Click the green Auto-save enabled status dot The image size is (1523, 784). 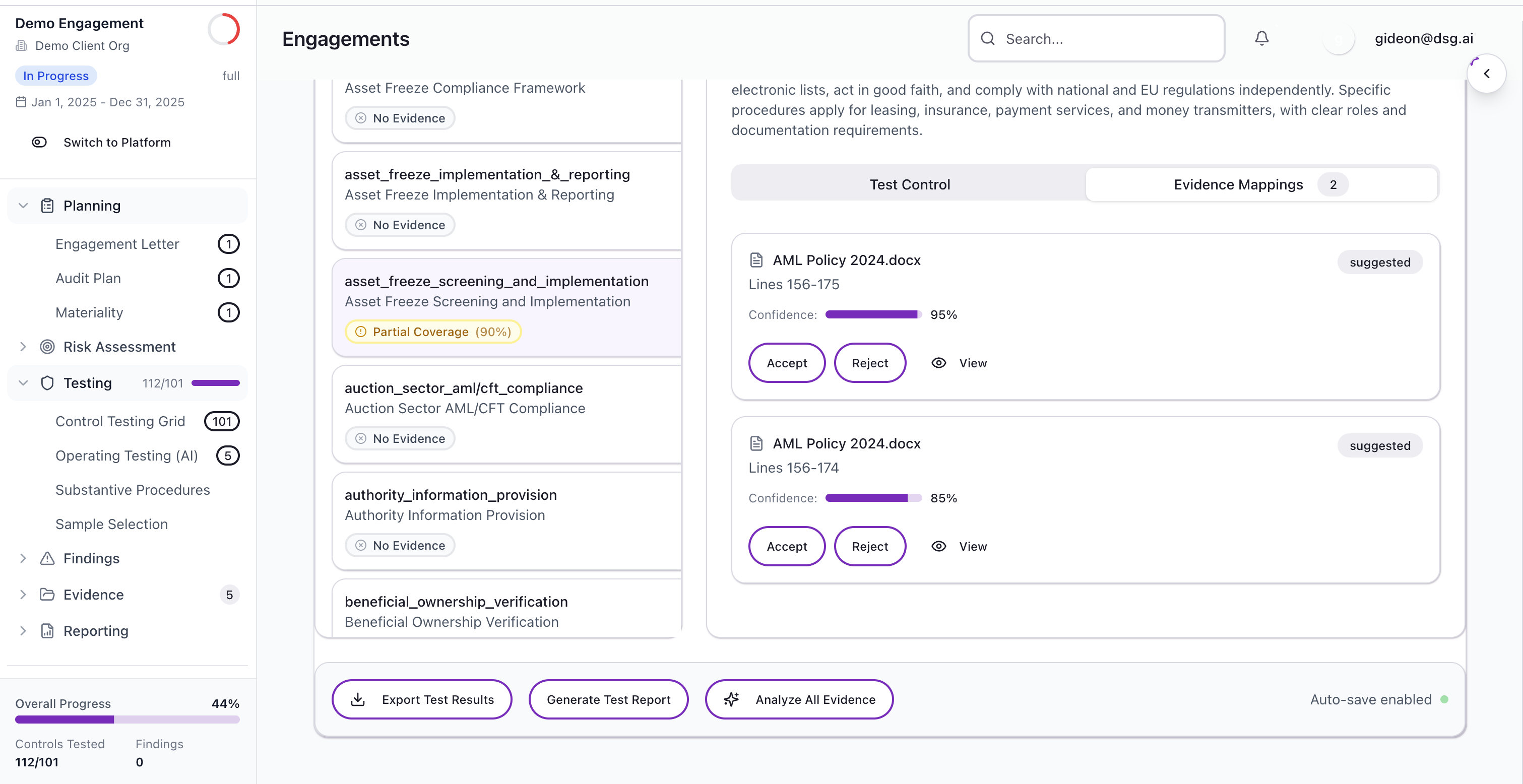coord(1444,699)
